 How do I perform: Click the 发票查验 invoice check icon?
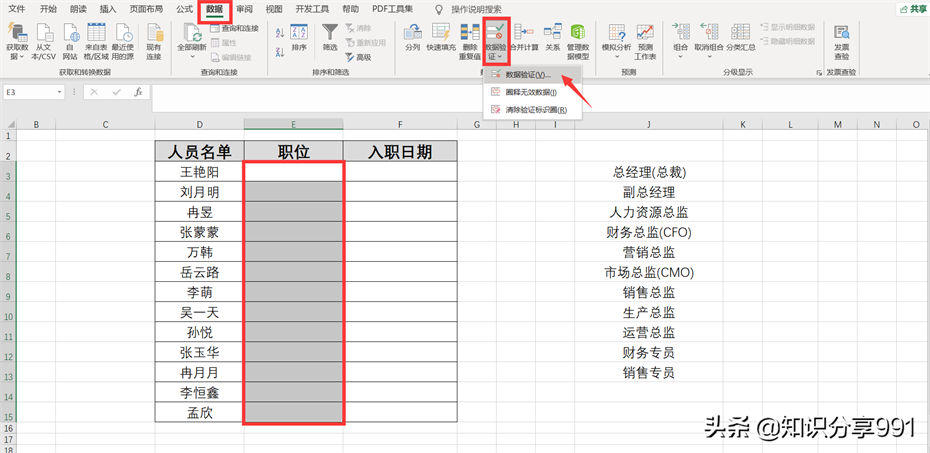(x=842, y=34)
